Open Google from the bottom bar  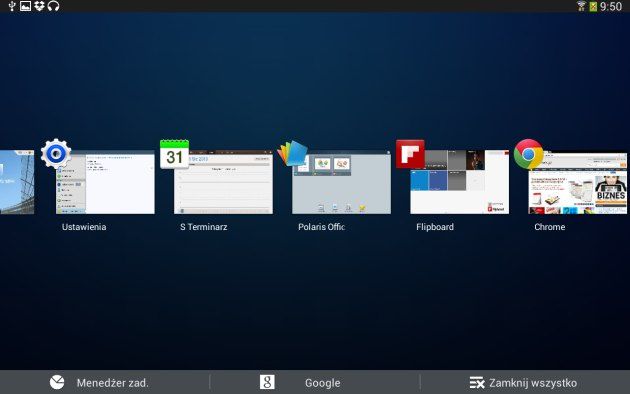point(315,382)
